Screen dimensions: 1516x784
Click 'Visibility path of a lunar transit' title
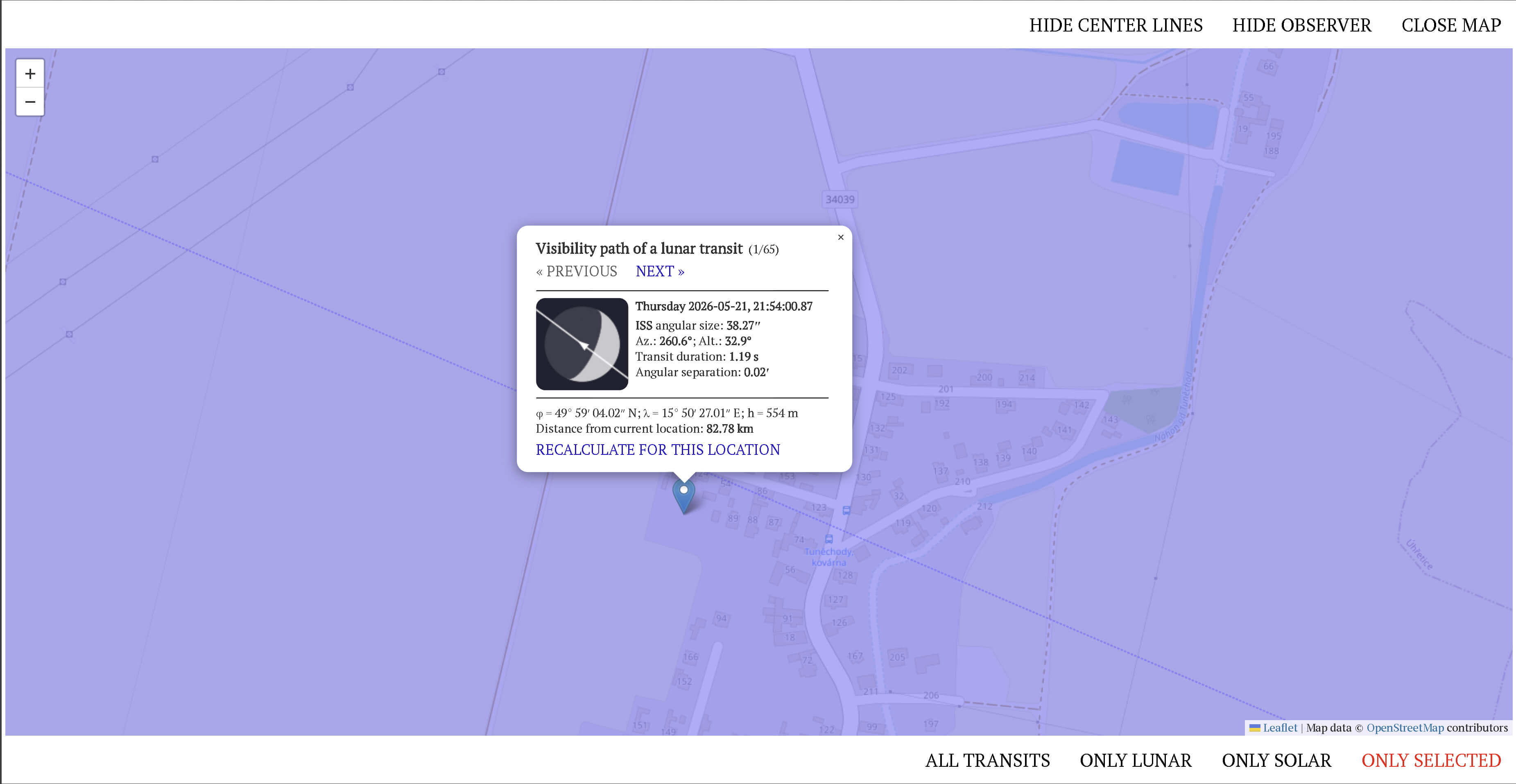pos(639,248)
